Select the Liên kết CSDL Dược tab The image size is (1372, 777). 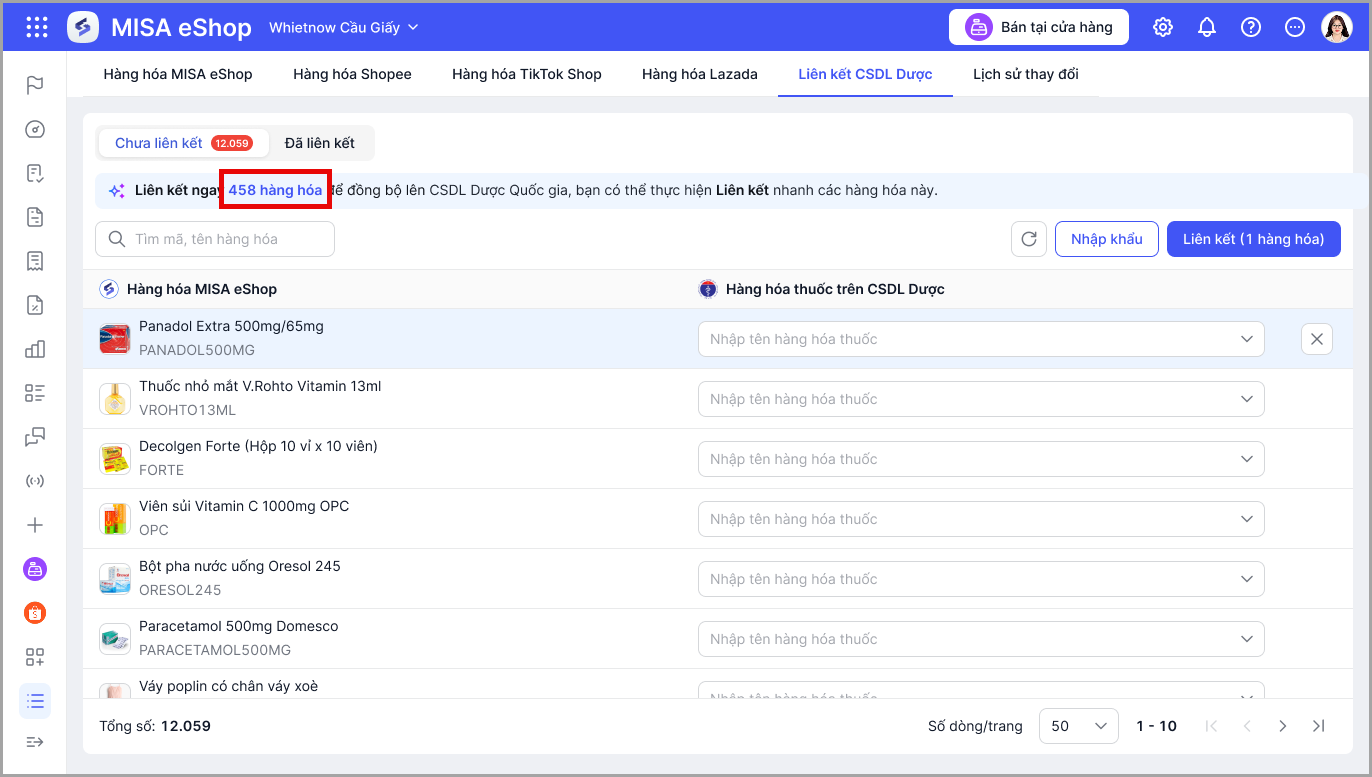[x=865, y=74]
